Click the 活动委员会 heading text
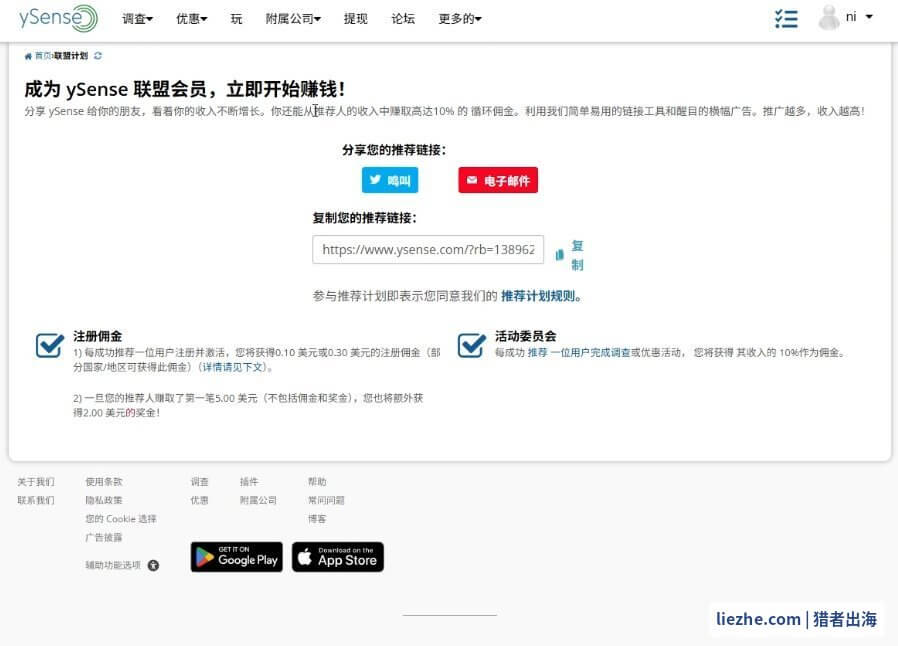898x646 pixels. tap(526, 336)
